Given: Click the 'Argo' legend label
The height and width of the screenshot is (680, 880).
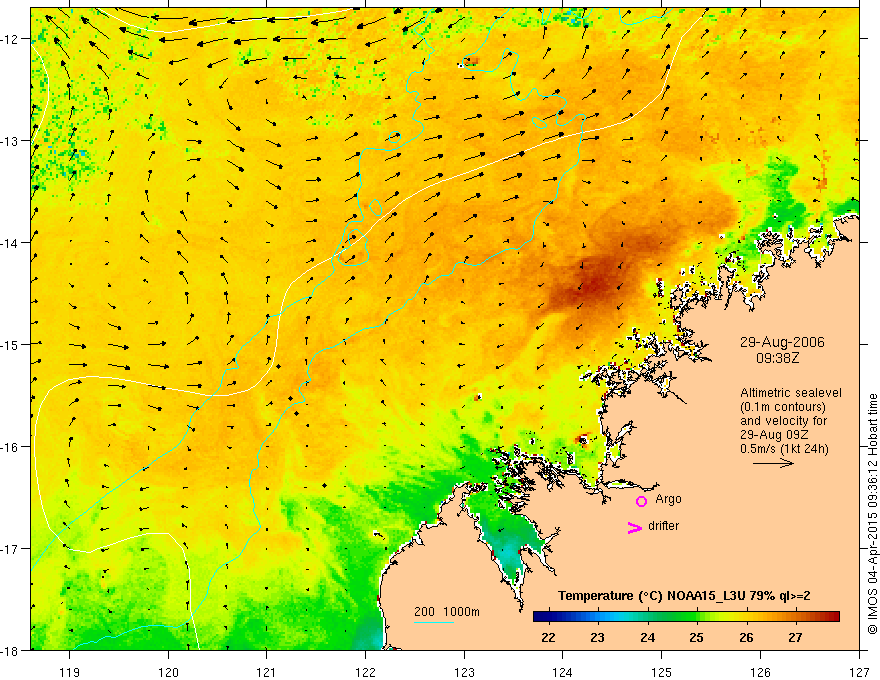Looking at the screenshot, I should pyautogui.click(x=668, y=499).
